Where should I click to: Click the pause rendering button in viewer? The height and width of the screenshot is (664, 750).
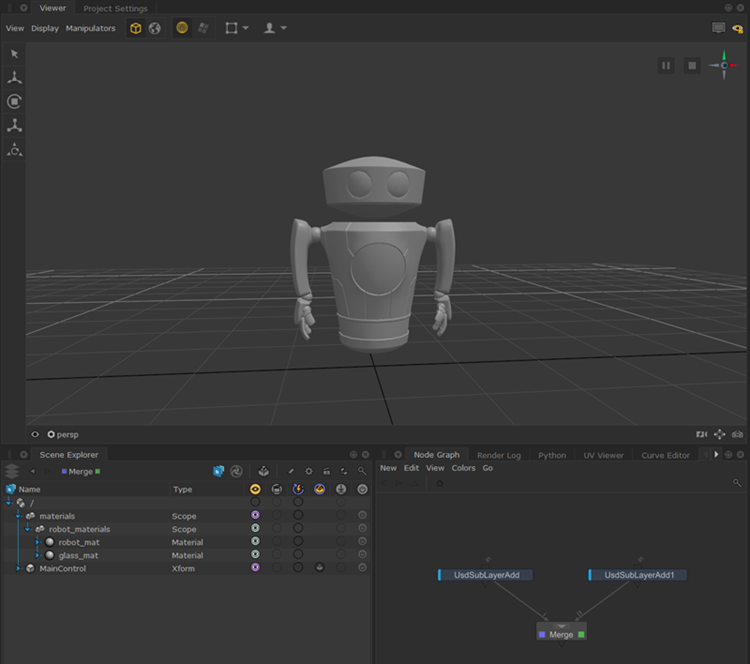tap(666, 66)
